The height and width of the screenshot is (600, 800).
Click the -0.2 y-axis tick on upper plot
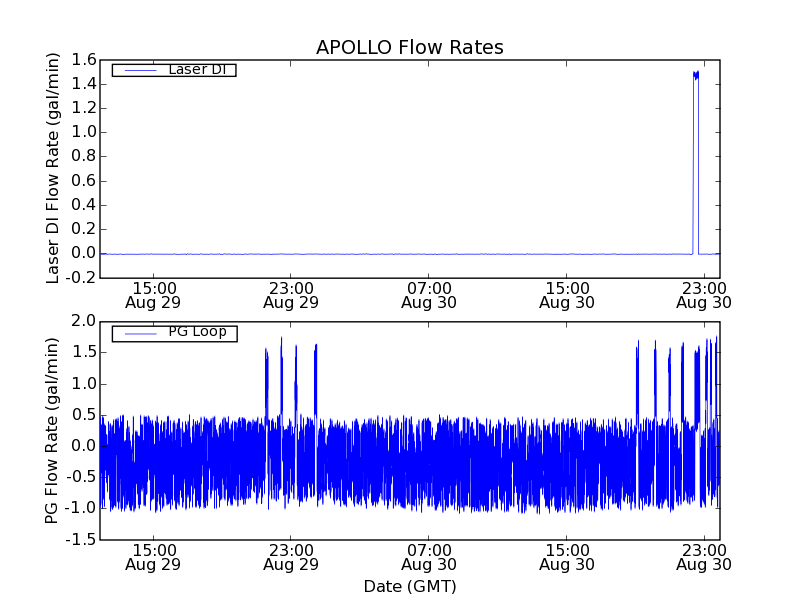[x=81, y=278]
